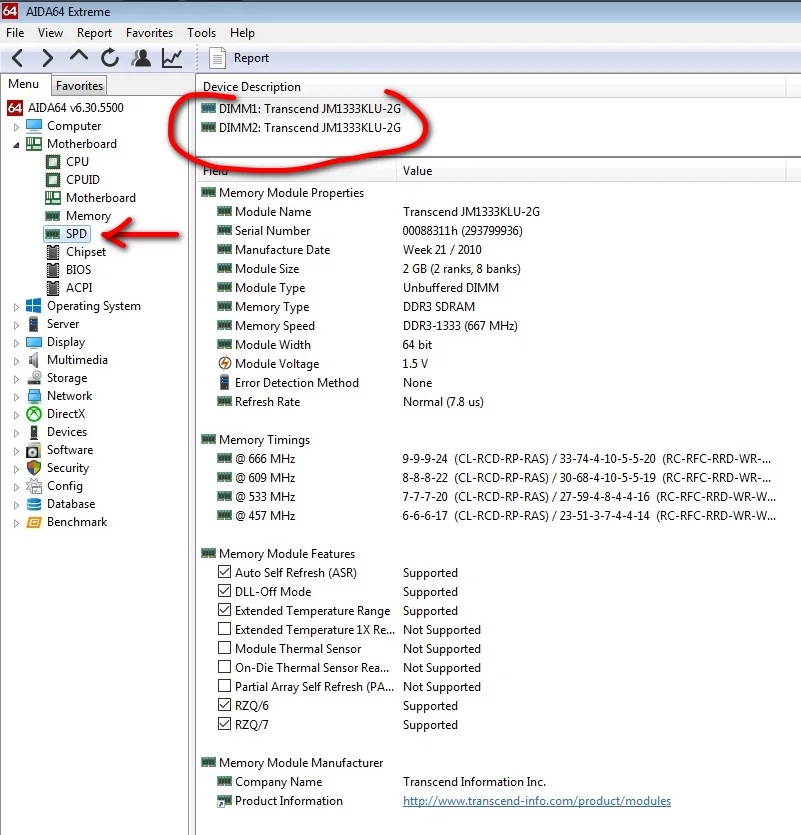Expand the Storage node arrow

click(x=16, y=379)
